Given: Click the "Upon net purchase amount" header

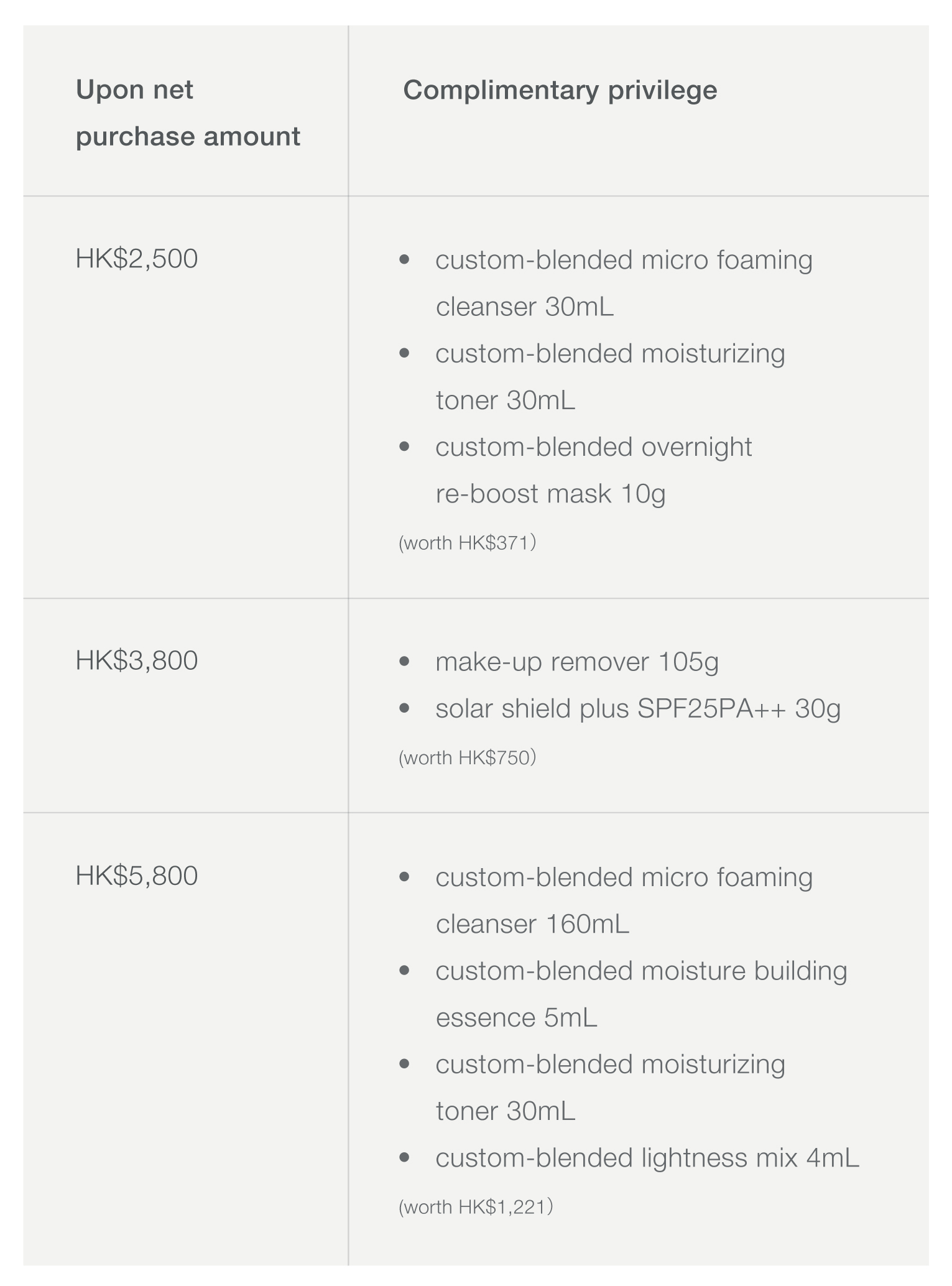Looking at the screenshot, I should [x=187, y=113].
